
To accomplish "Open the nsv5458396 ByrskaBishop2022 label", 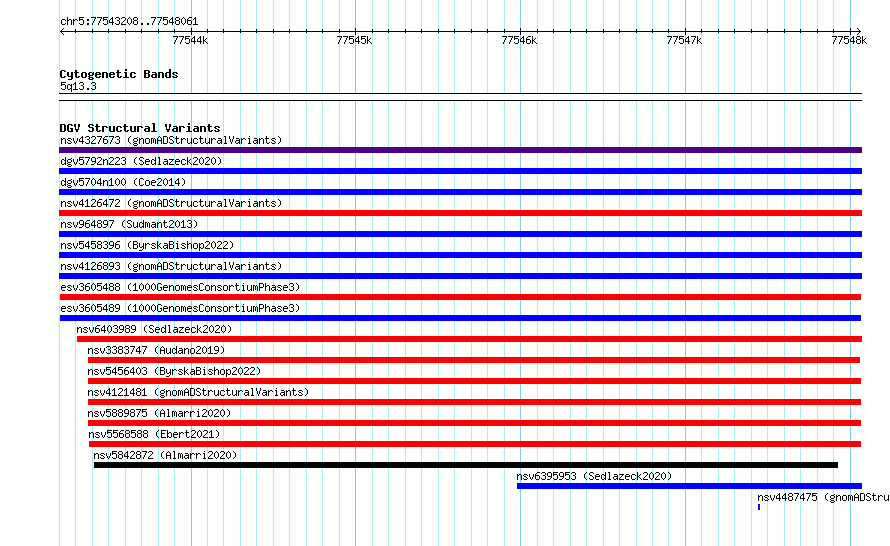I will 147,245.
